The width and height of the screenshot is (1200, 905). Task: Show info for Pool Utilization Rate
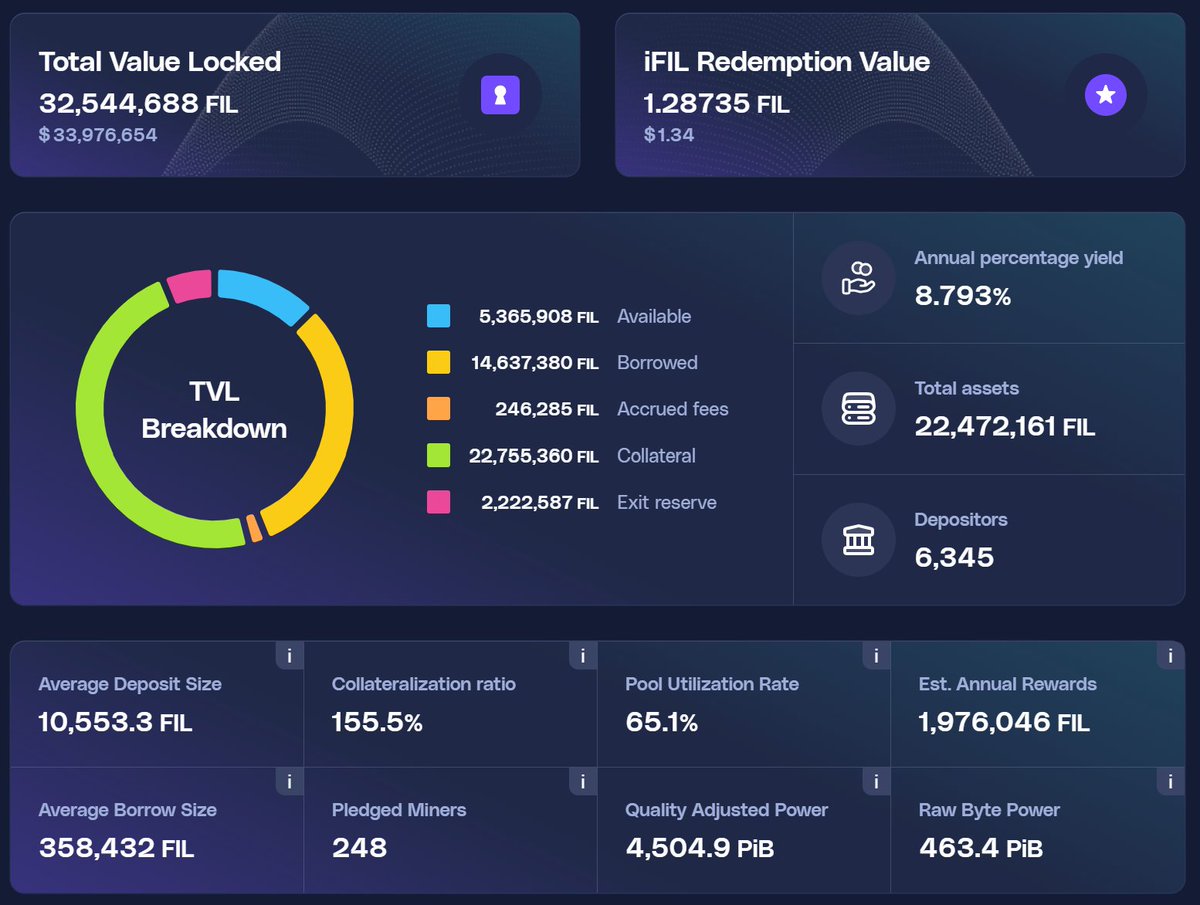(x=876, y=656)
